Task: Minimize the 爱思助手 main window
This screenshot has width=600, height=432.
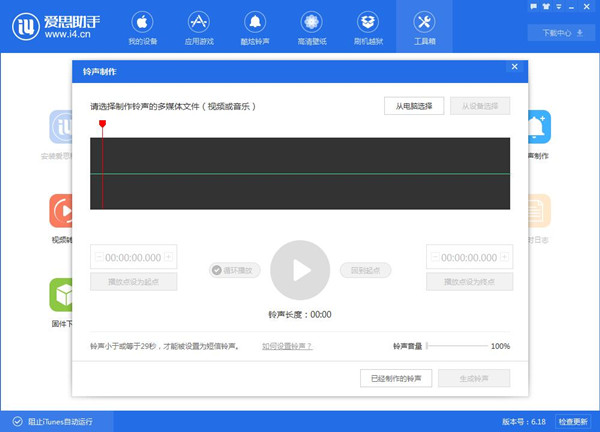Action: point(571,7)
